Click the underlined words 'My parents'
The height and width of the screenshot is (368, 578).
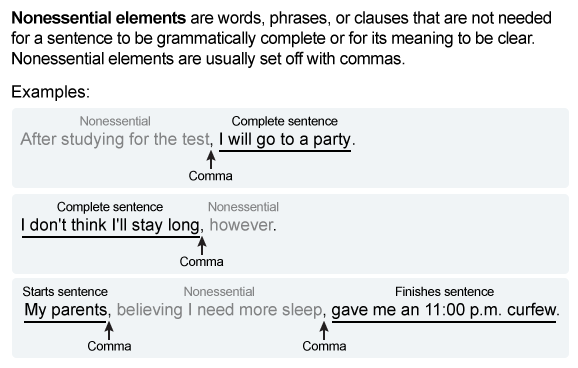pos(66,310)
